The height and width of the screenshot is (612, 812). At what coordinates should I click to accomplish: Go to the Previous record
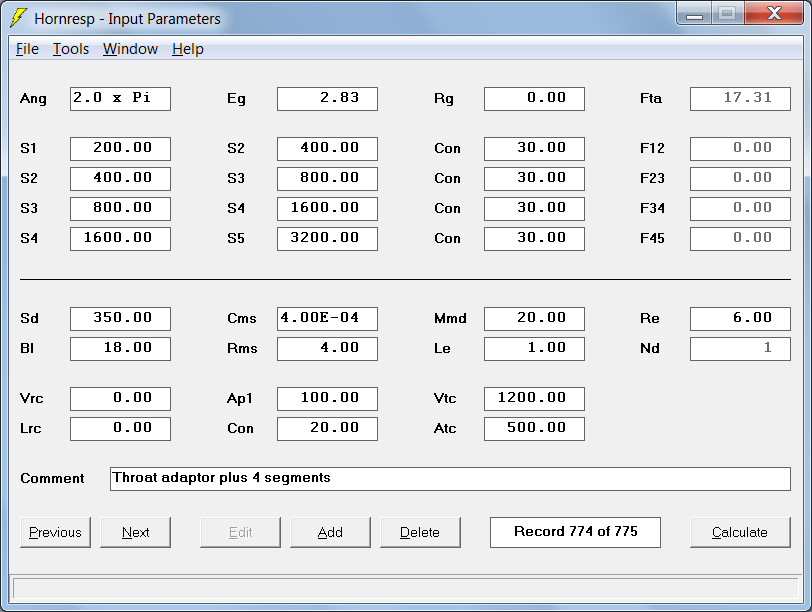pyautogui.click(x=55, y=532)
